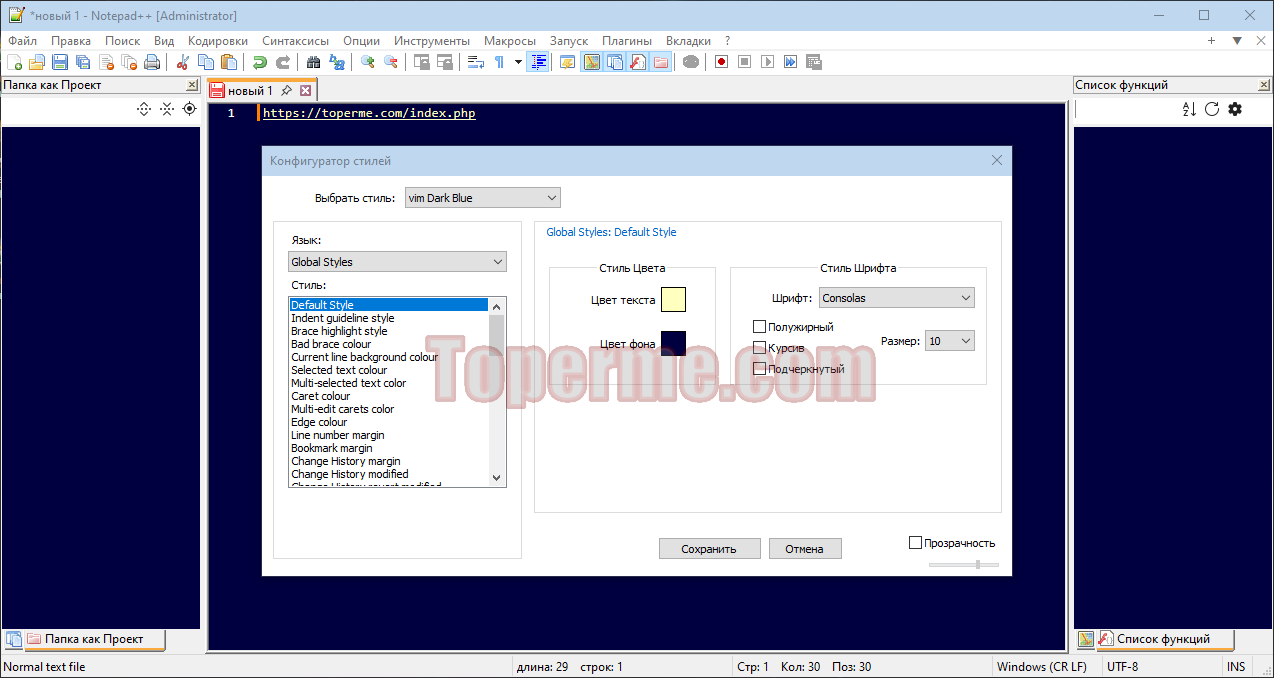This screenshot has width=1274, height=678.
Task: Expand the Язык Global Styles dropdown
Action: click(397, 262)
